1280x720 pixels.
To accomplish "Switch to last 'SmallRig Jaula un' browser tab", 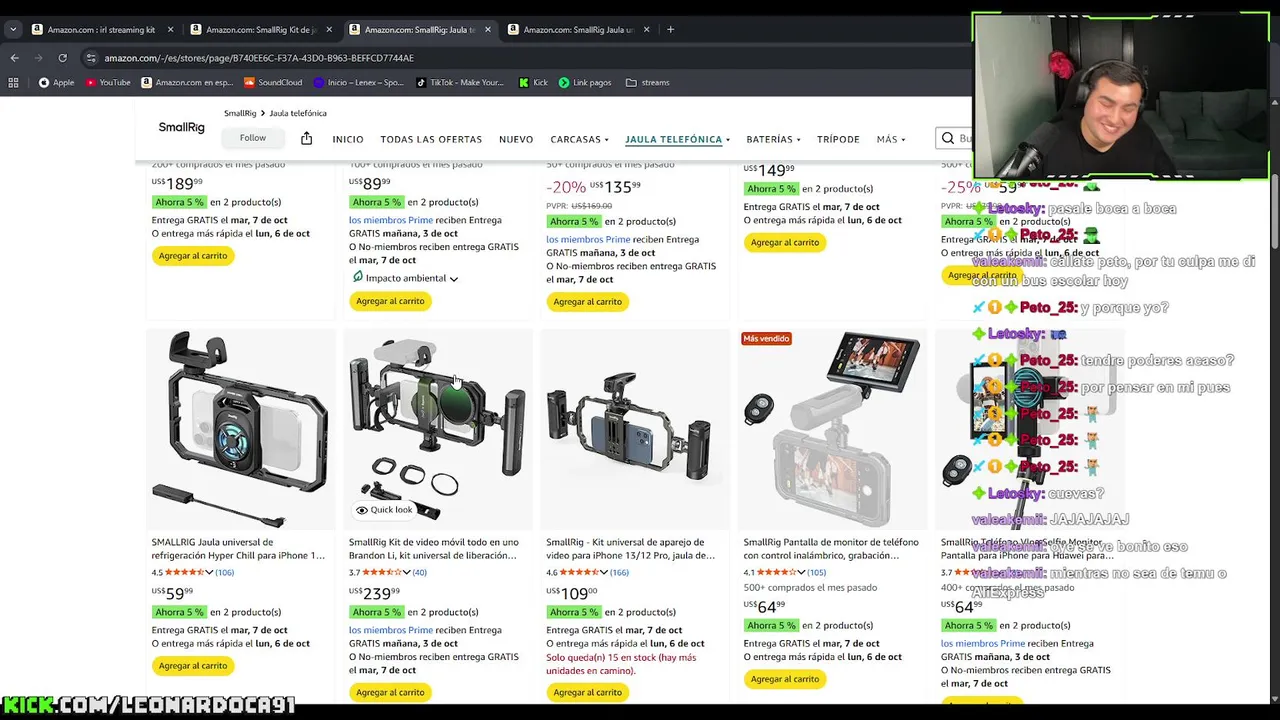I will (x=579, y=29).
